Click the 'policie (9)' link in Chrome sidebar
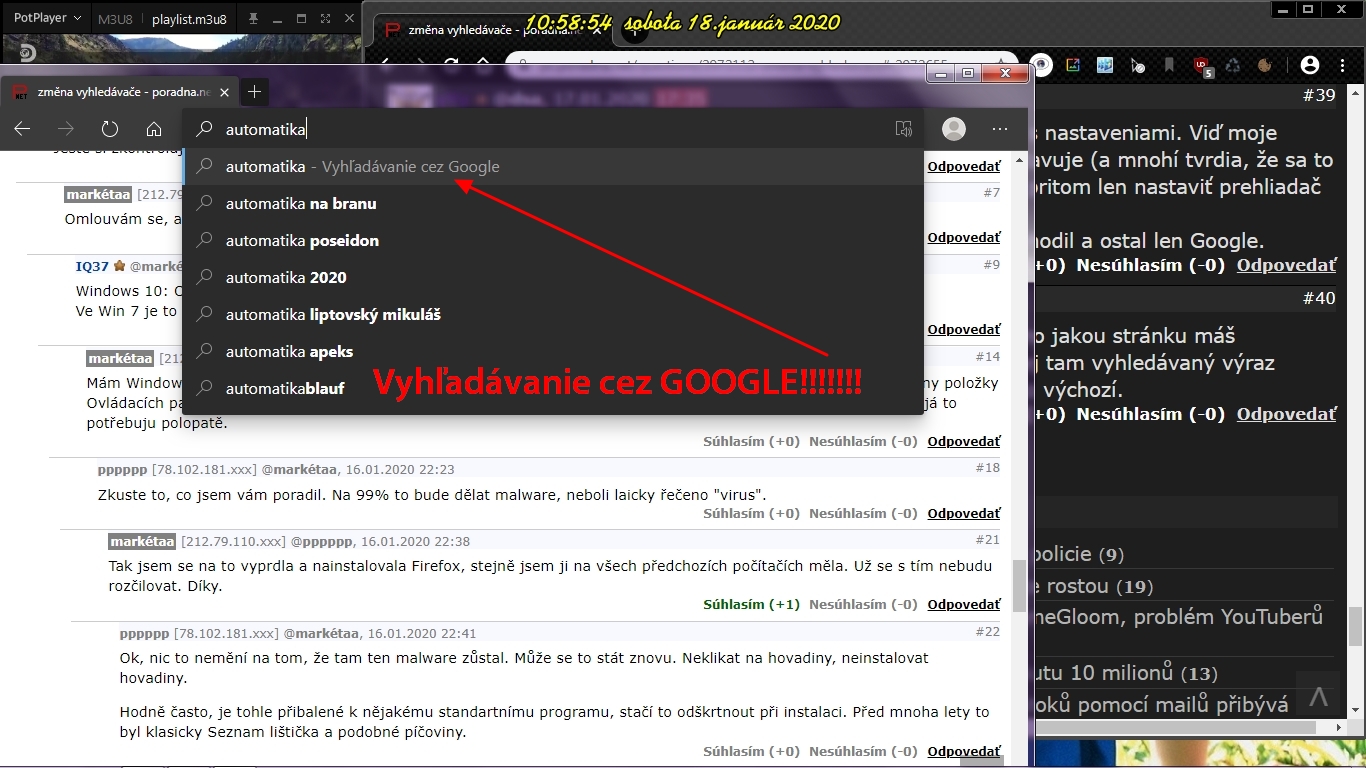 pyautogui.click(x=1081, y=555)
